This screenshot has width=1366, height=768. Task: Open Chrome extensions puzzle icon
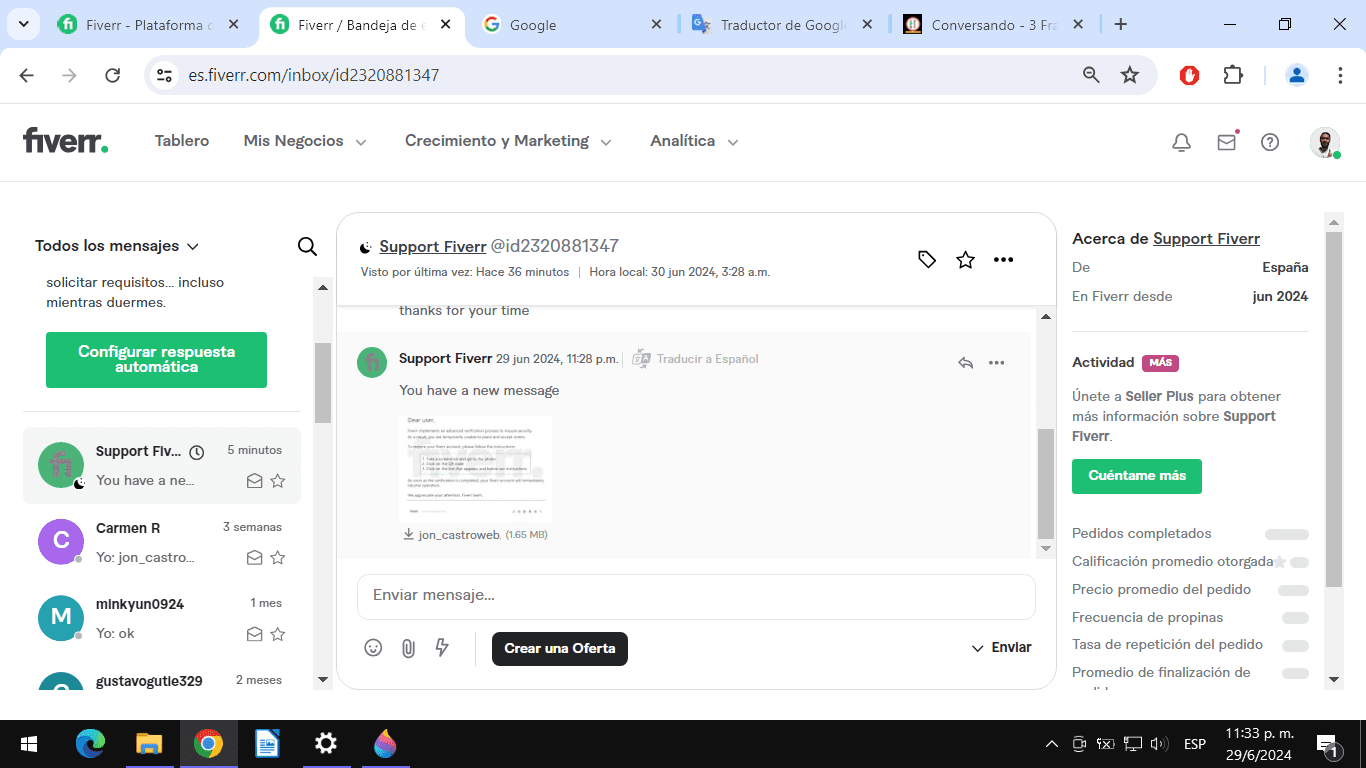1233,75
